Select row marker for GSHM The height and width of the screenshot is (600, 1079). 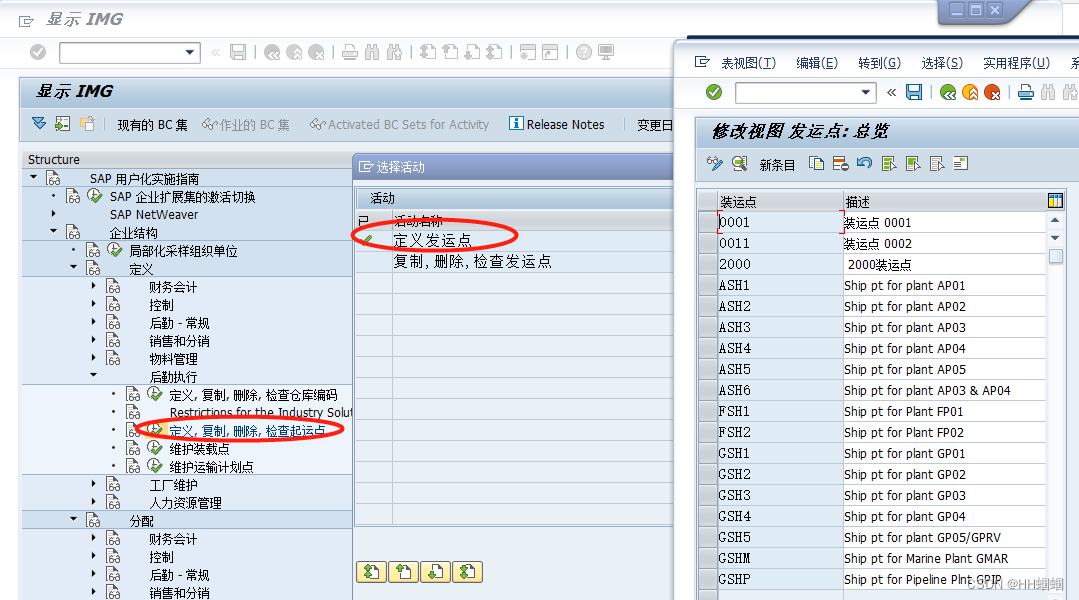707,558
